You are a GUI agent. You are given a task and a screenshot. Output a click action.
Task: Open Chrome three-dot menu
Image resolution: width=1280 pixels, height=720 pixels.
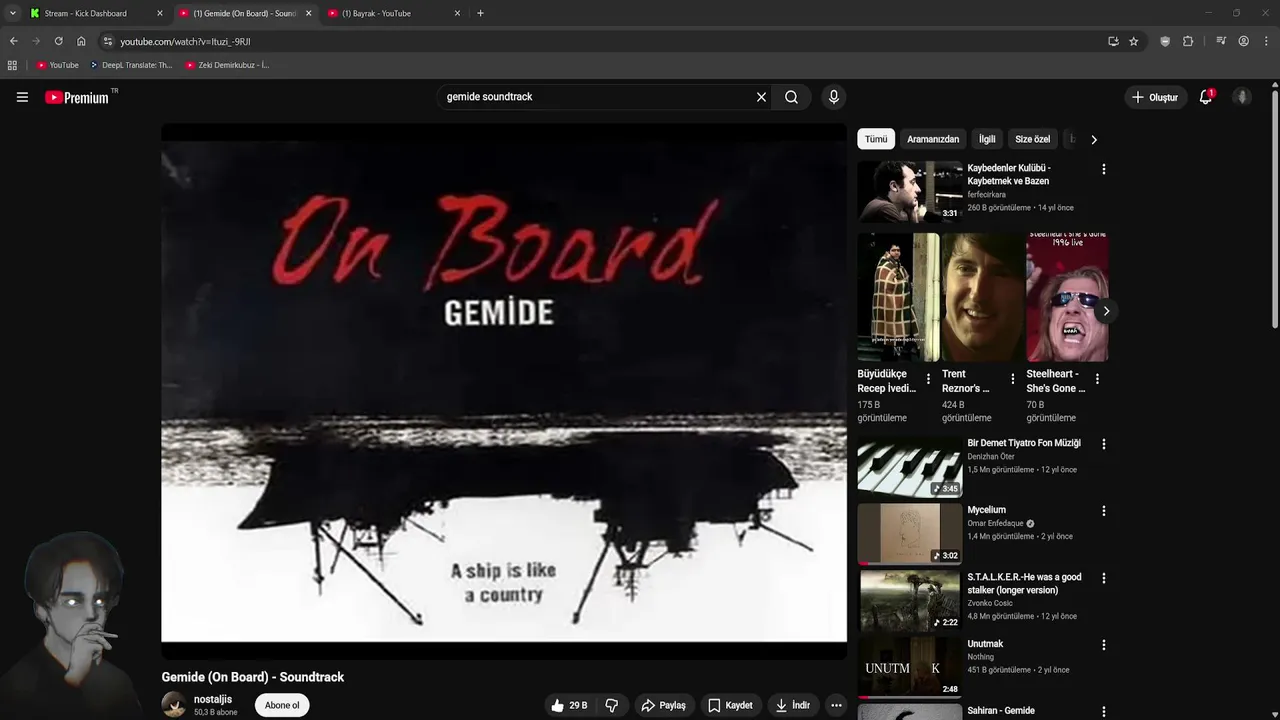click(1267, 41)
